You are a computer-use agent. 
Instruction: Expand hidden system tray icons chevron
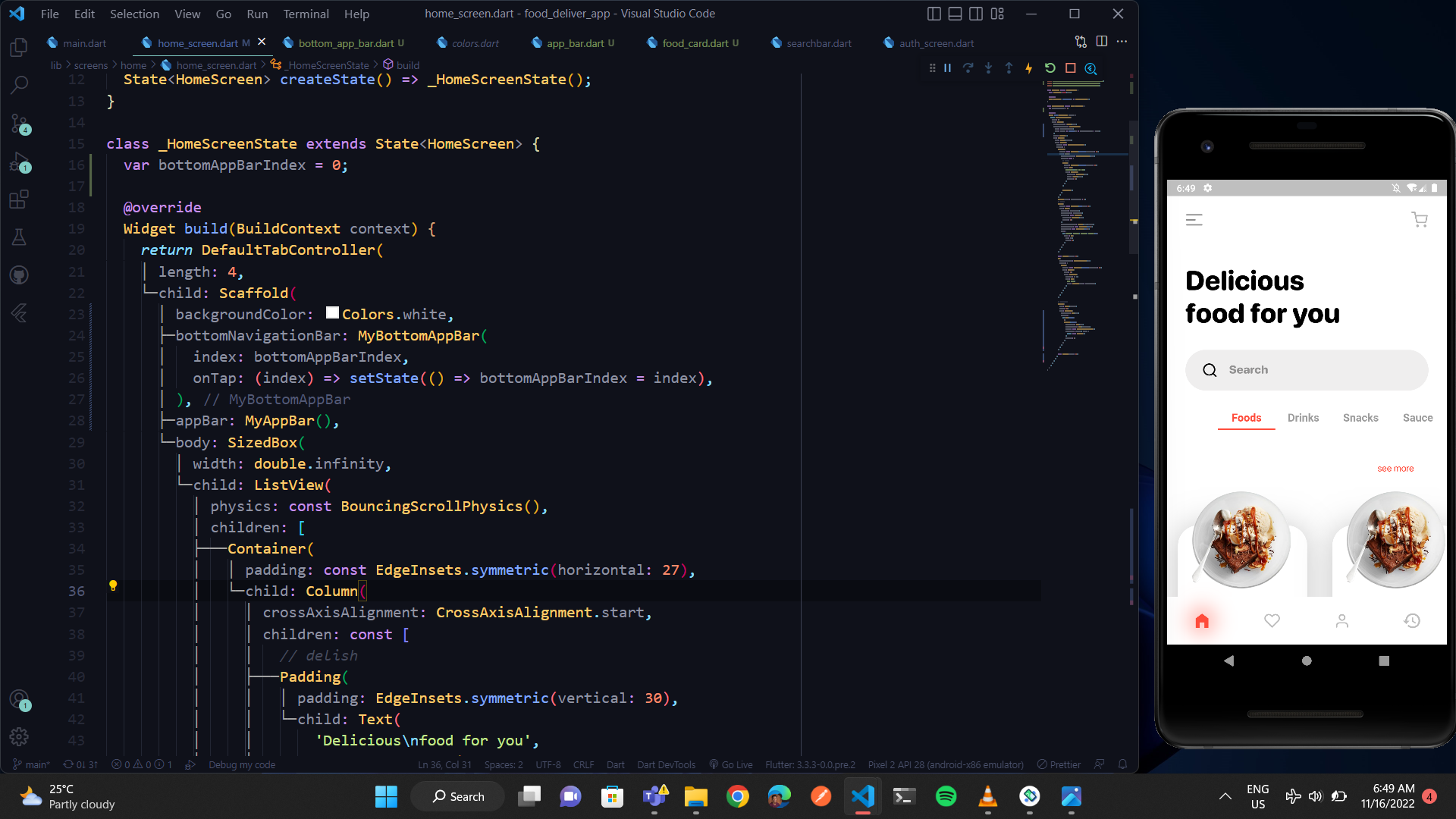[x=1225, y=796]
